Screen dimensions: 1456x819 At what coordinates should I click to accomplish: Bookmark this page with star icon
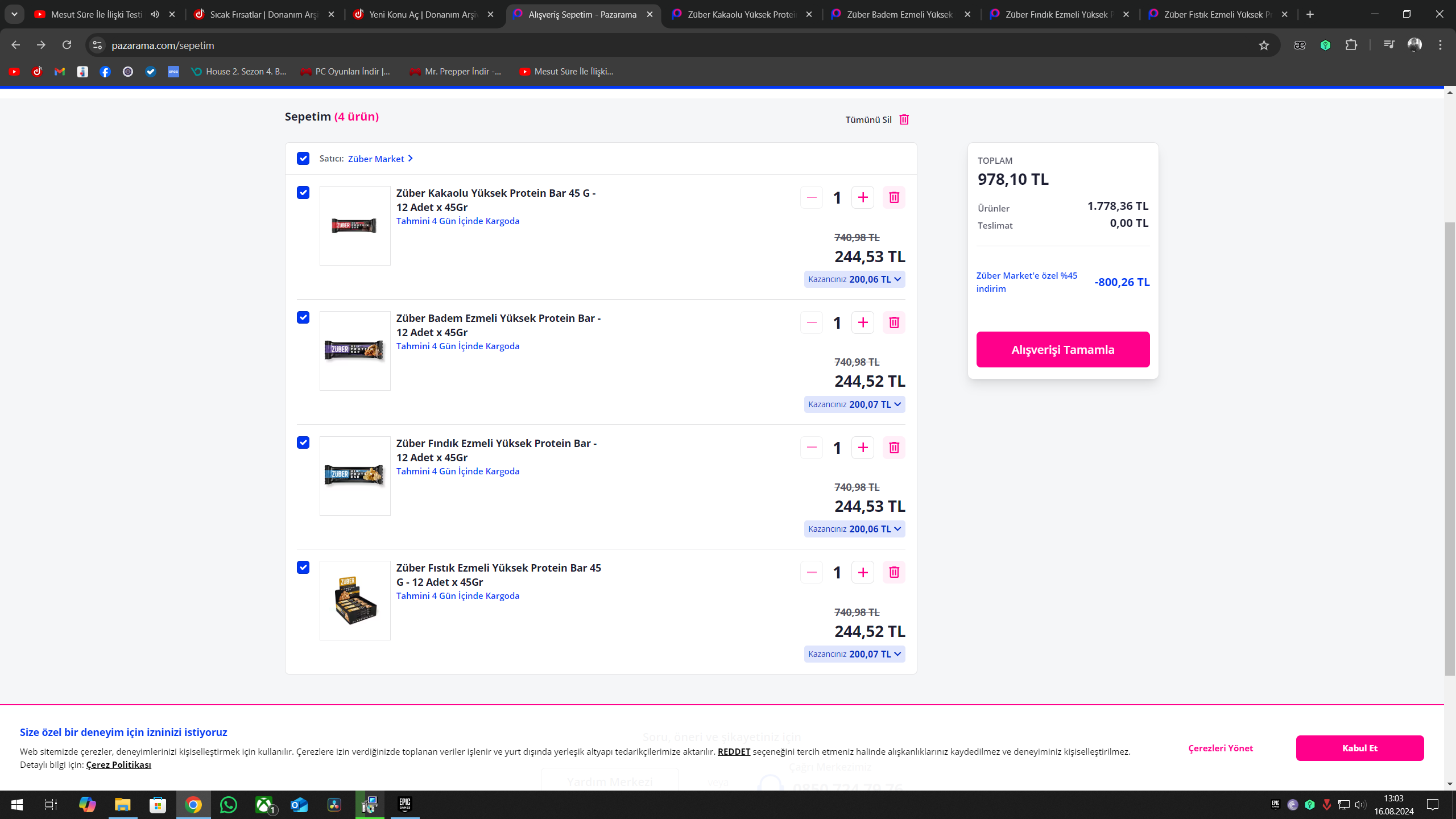[1264, 45]
